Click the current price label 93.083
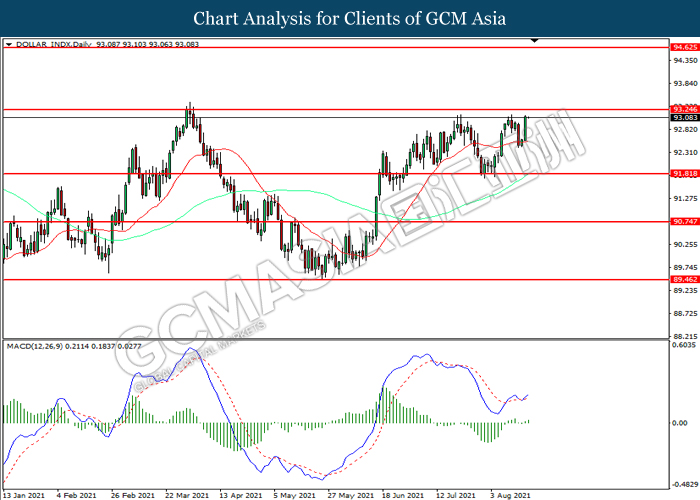 click(685, 117)
